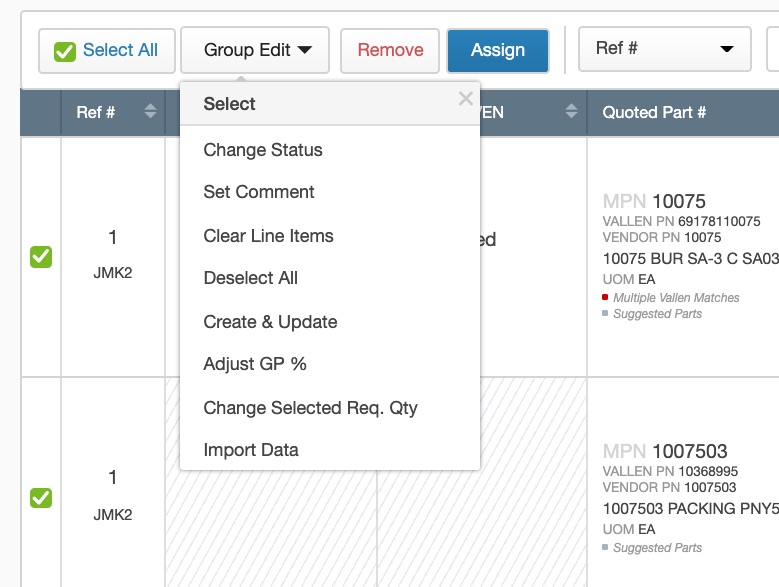Choose Change Status from the menu
The image size is (779, 587).
coord(263,150)
